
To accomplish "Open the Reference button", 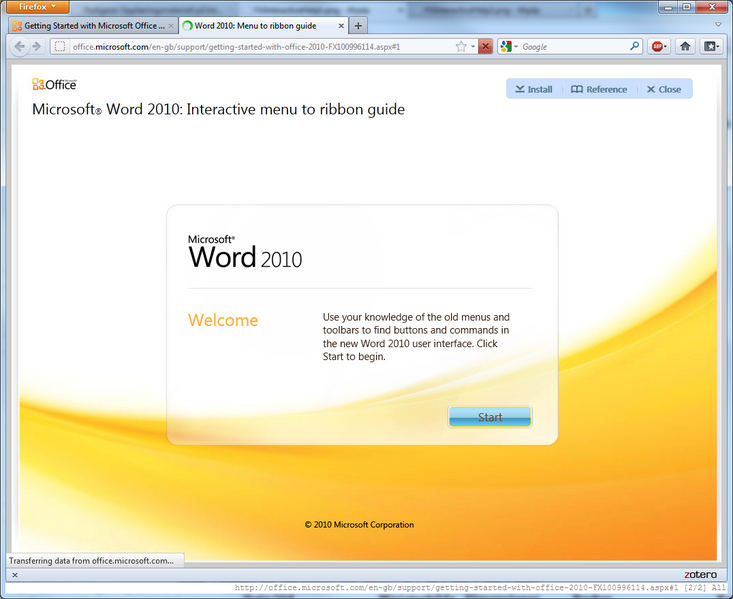I will pos(599,89).
